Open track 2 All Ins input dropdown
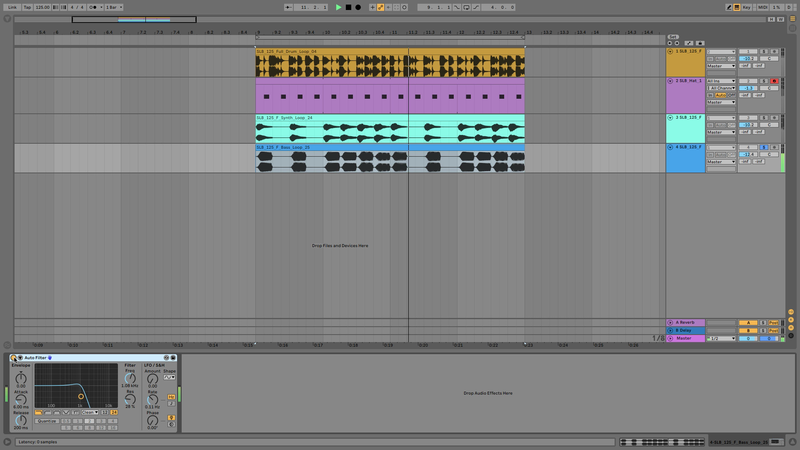Screen dimensions: 800x450 (x=721, y=81)
